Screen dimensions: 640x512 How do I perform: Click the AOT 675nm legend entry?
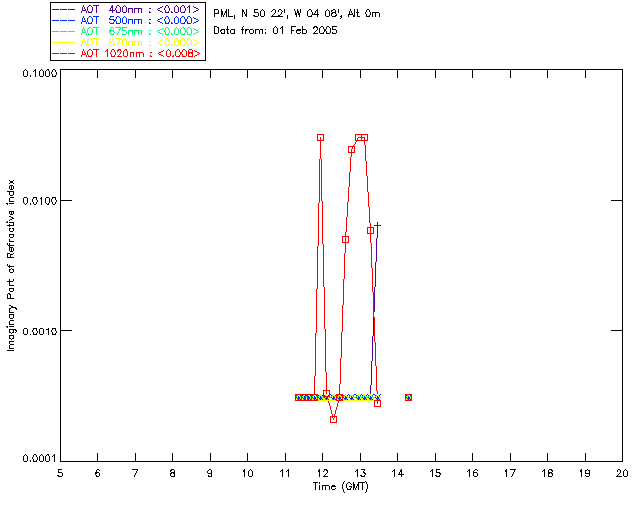(127, 31)
